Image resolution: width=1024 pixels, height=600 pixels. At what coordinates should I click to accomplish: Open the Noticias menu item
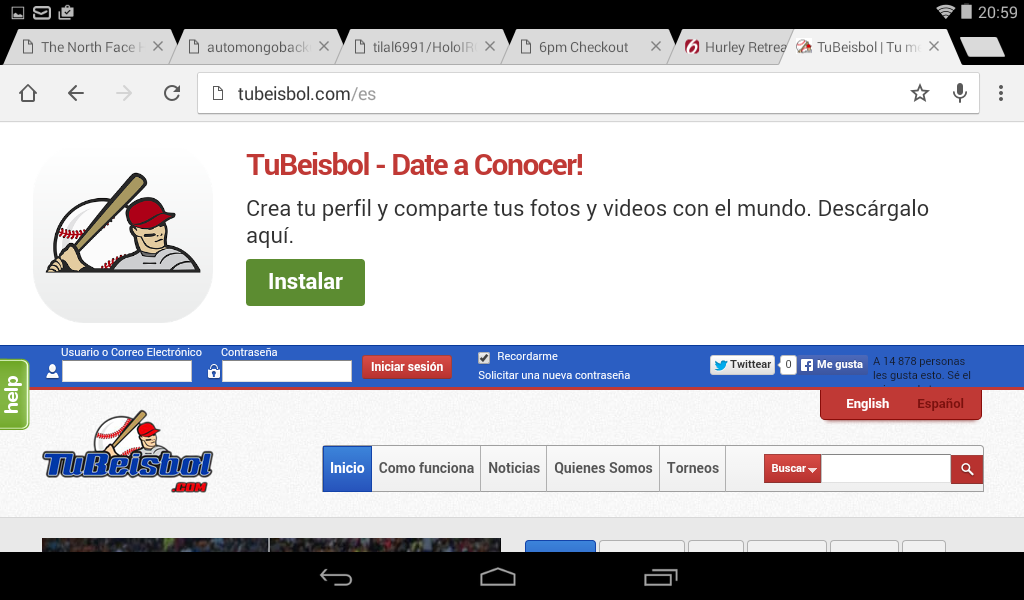coord(514,468)
